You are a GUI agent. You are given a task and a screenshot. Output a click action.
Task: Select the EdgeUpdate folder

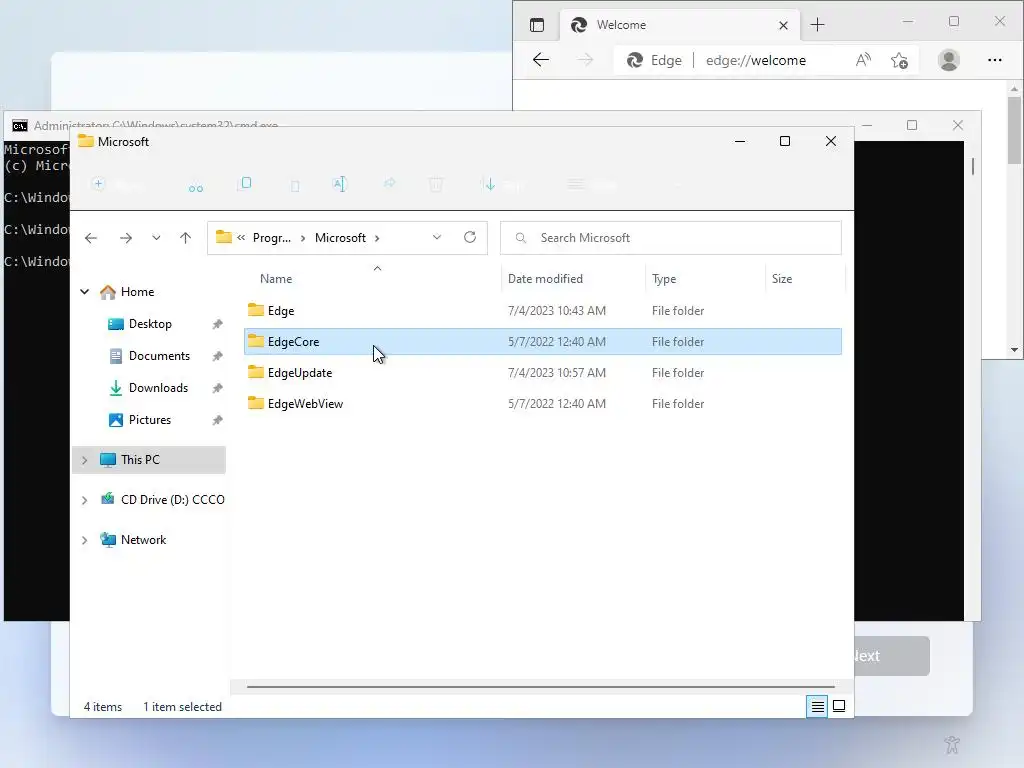click(543, 373)
